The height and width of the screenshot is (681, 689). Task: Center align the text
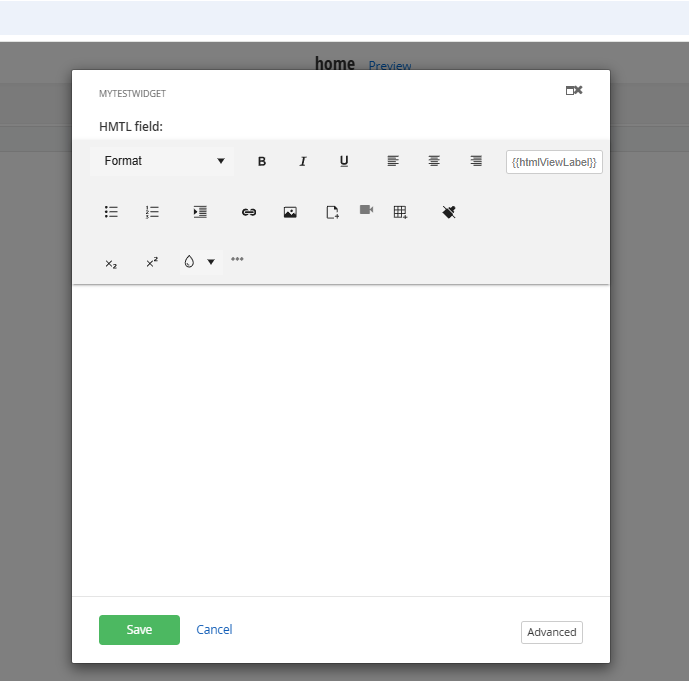[x=434, y=161]
